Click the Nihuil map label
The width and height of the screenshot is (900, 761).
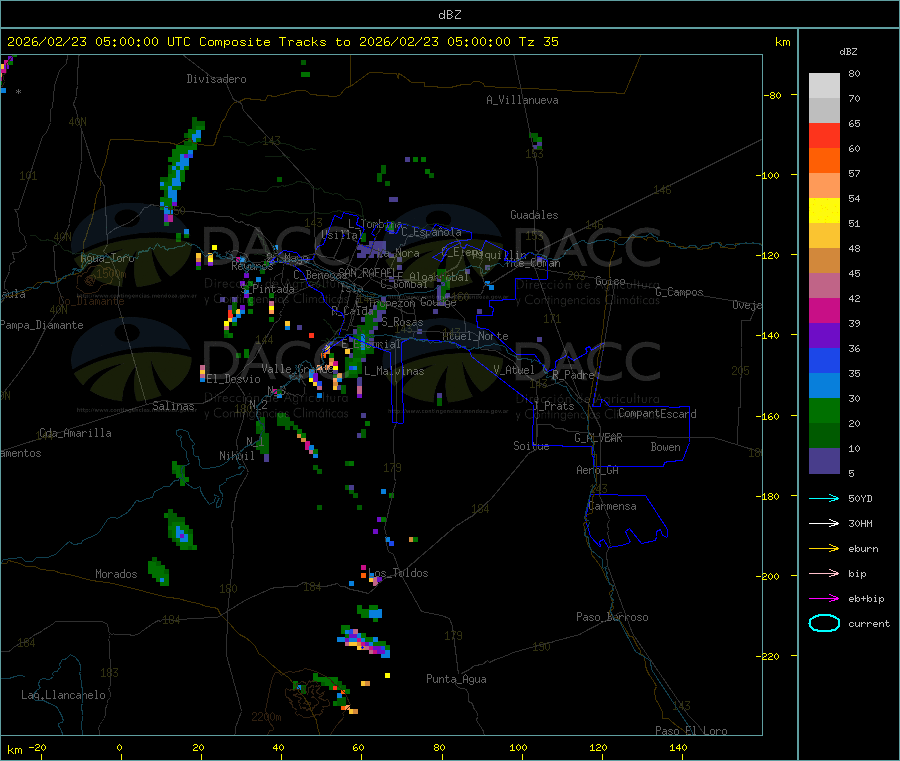click(x=237, y=456)
